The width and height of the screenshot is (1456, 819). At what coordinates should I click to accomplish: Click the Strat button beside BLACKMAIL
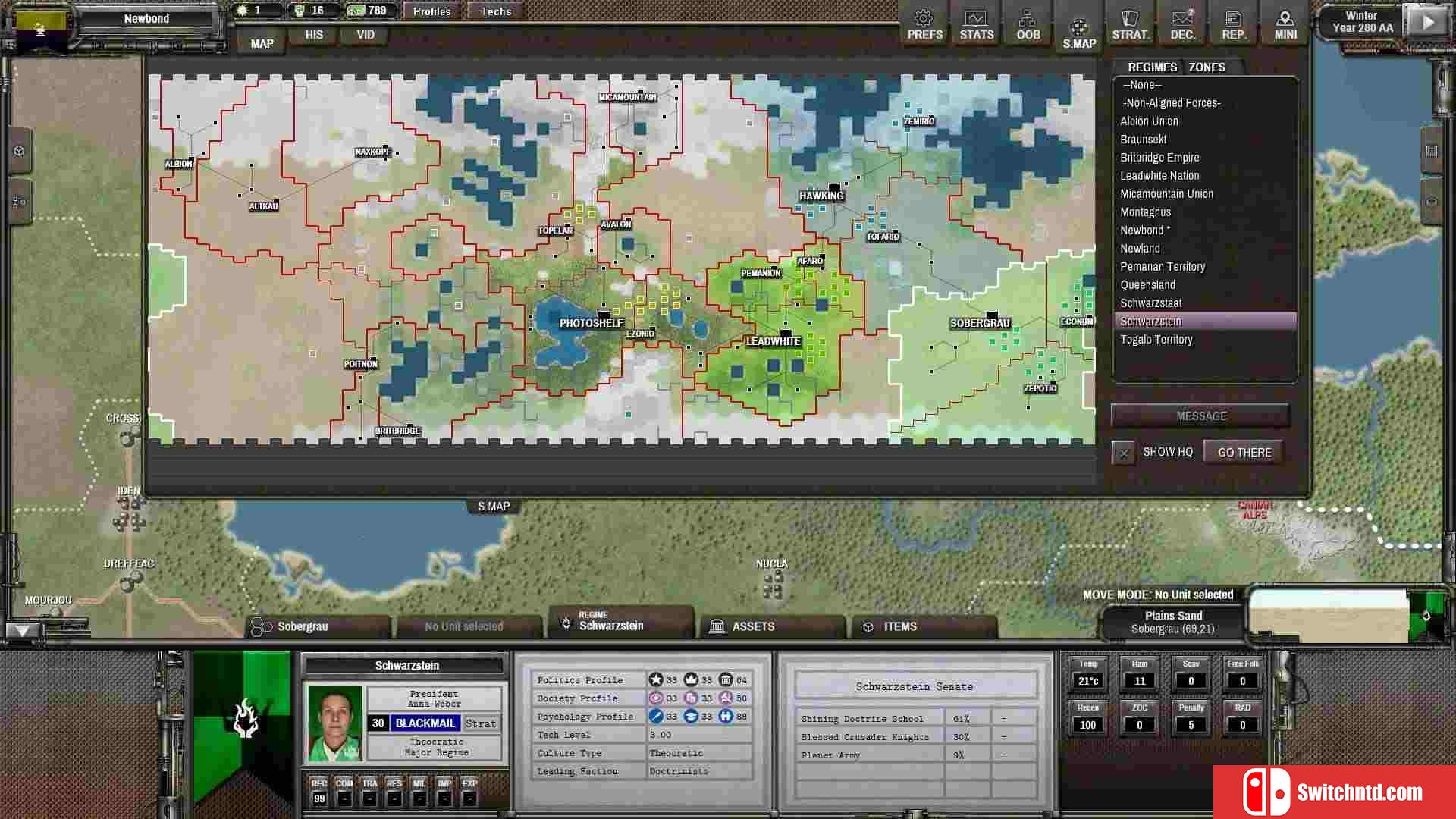pos(480,723)
